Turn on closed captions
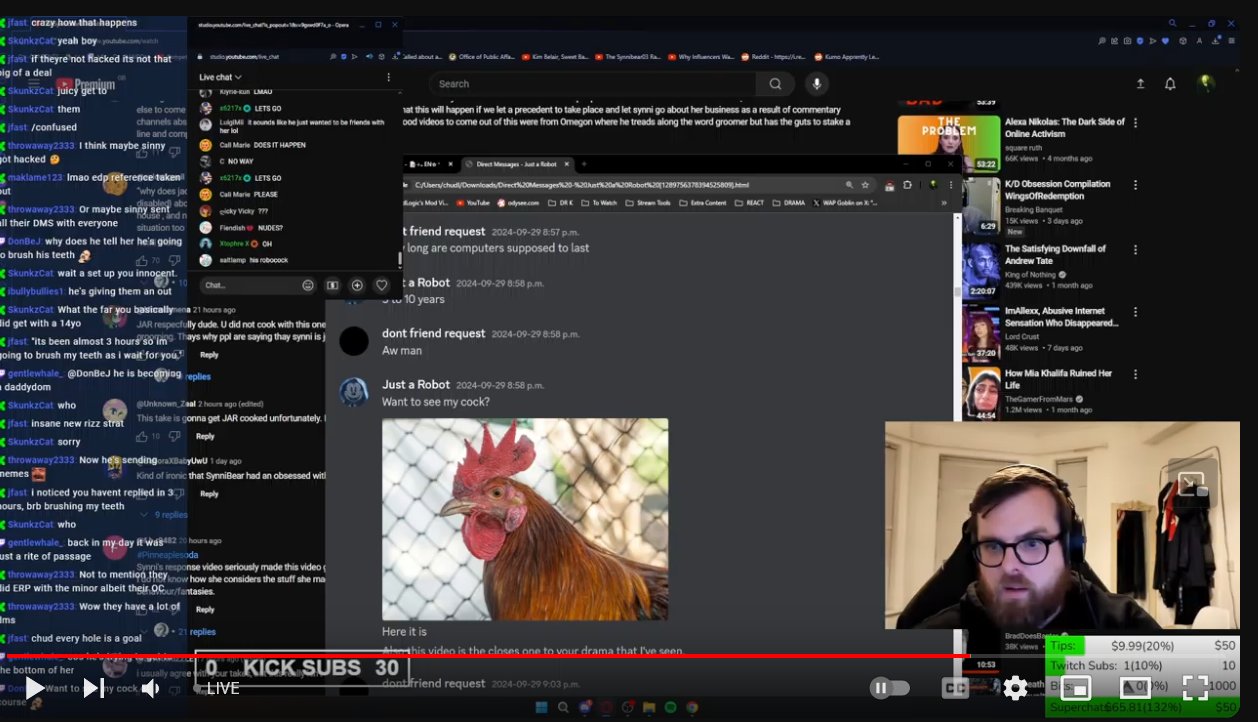Image resolution: width=1258 pixels, height=722 pixels. coord(955,688)
